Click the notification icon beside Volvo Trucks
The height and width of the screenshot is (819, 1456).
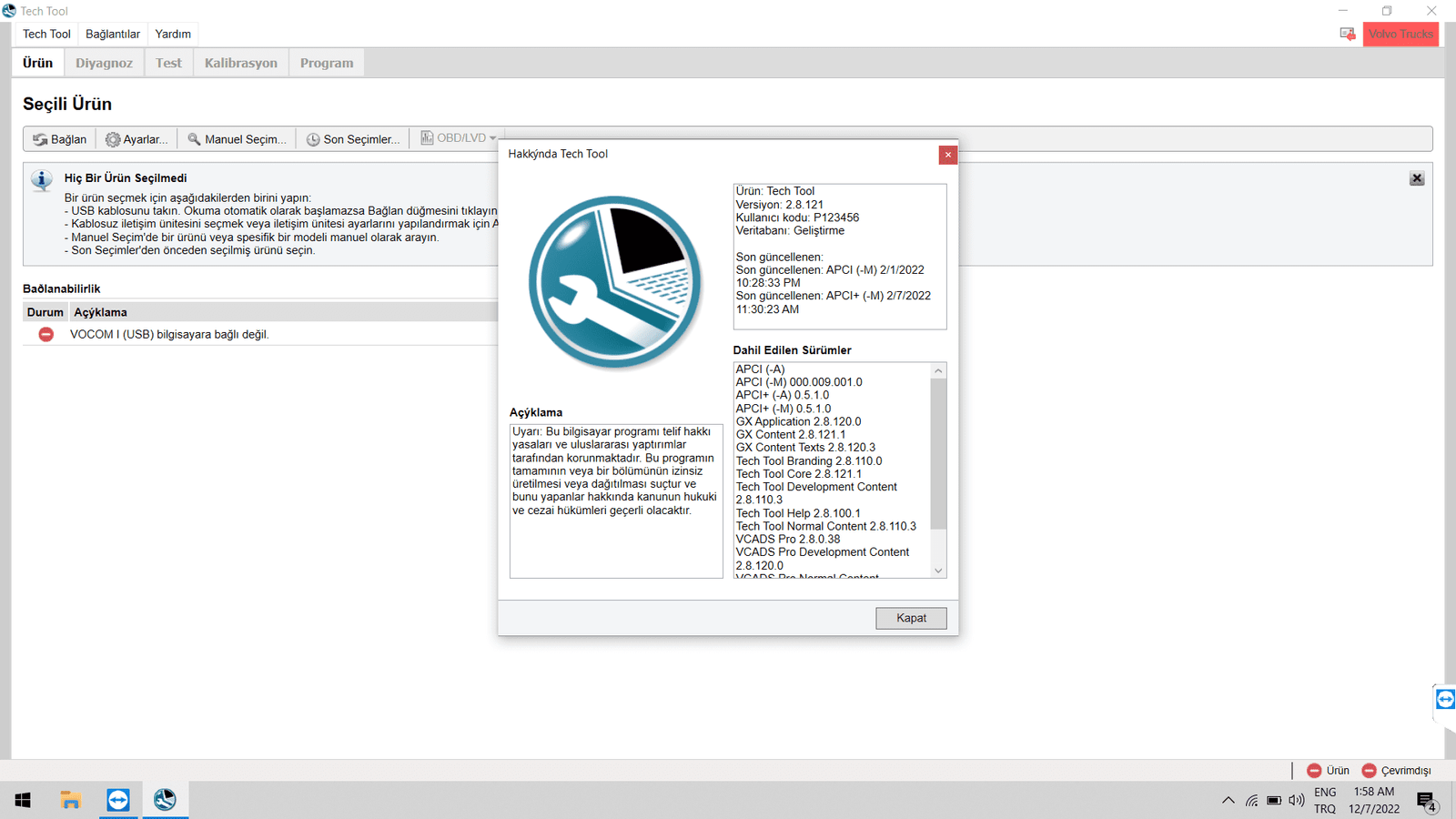1348,34
